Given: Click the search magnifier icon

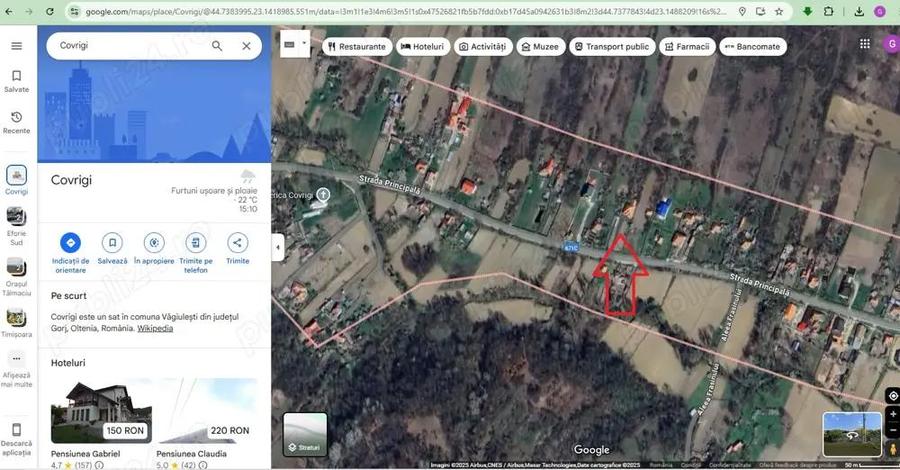Looking at the screenshot, I should (x=217, y=46).
